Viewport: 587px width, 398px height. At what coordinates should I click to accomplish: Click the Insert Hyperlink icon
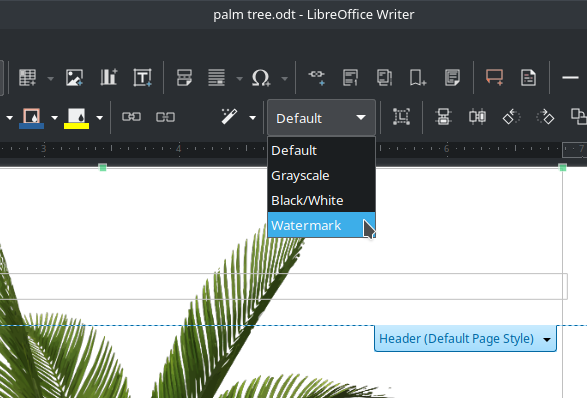point(316,78)
